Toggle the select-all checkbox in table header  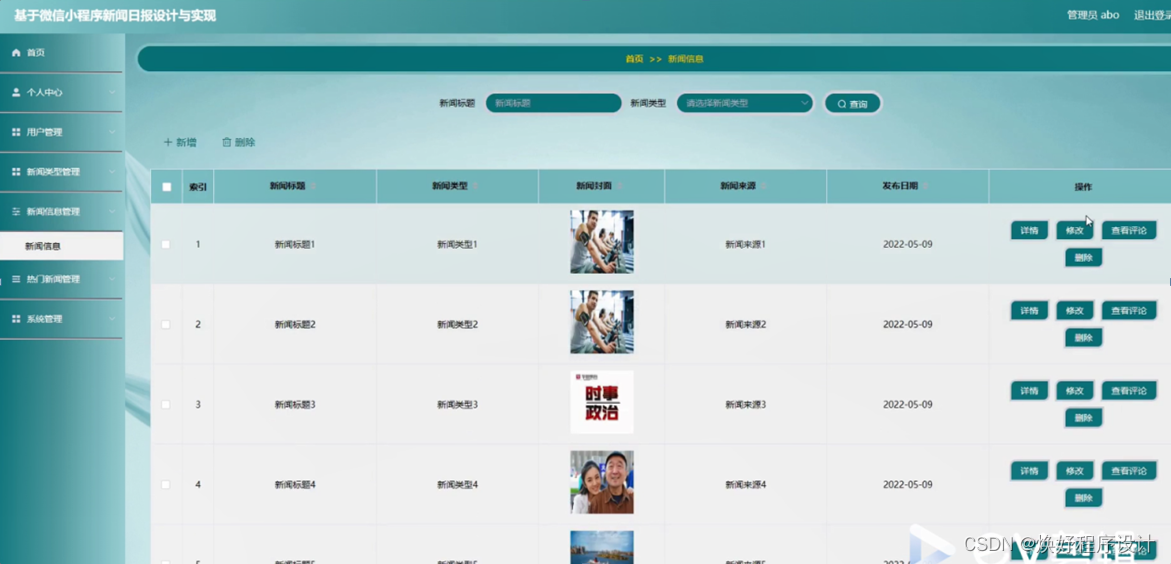(x=167, y=187)
